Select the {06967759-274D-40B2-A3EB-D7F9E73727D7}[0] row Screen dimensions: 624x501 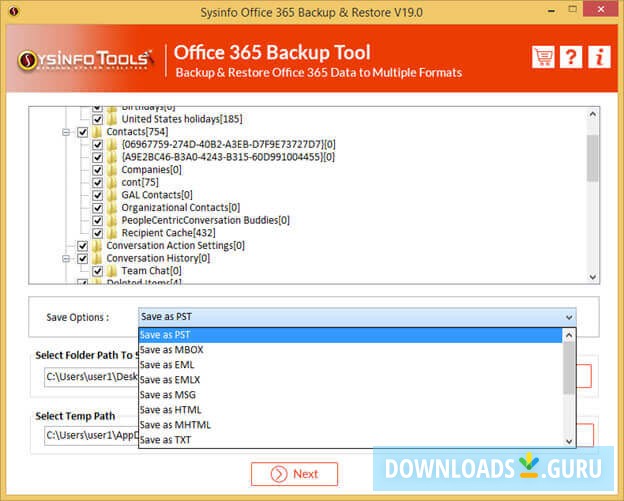228,144
